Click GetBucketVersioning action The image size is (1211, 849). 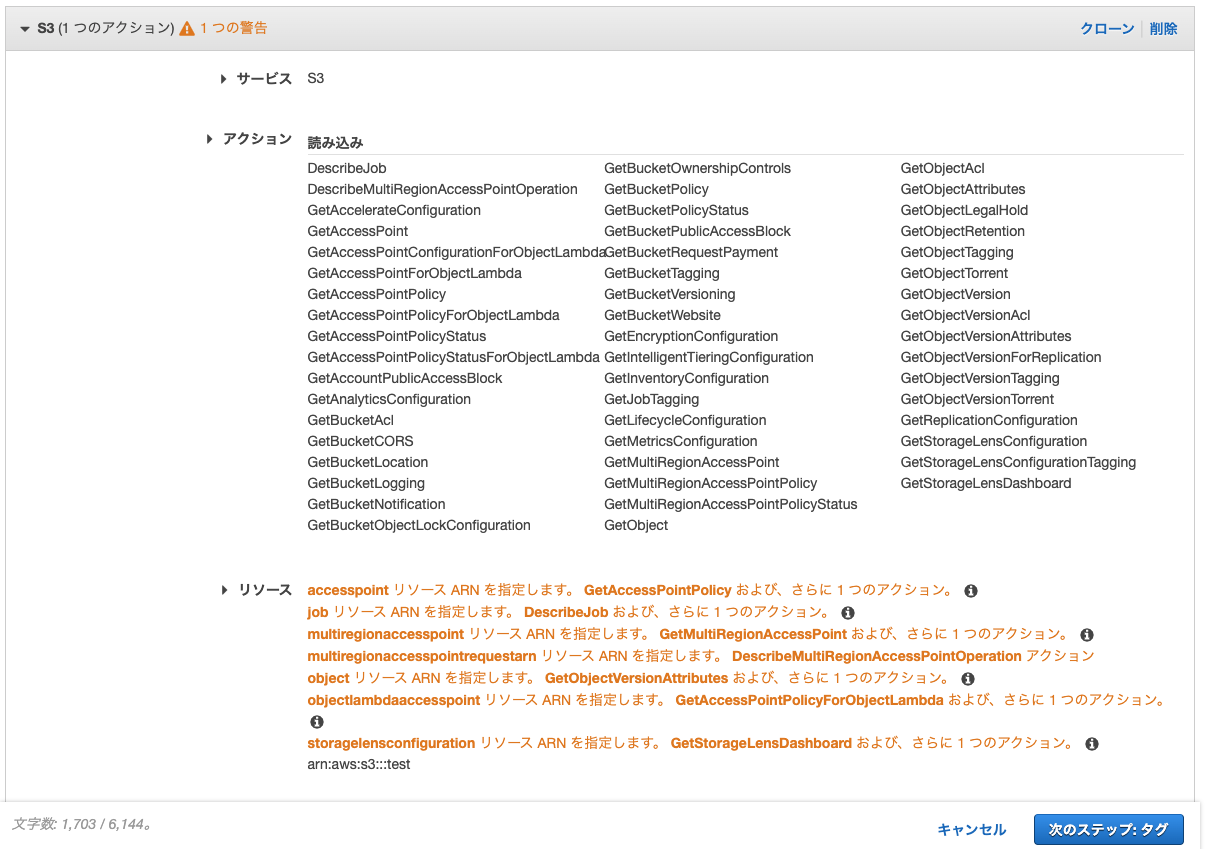click(670, 294)
